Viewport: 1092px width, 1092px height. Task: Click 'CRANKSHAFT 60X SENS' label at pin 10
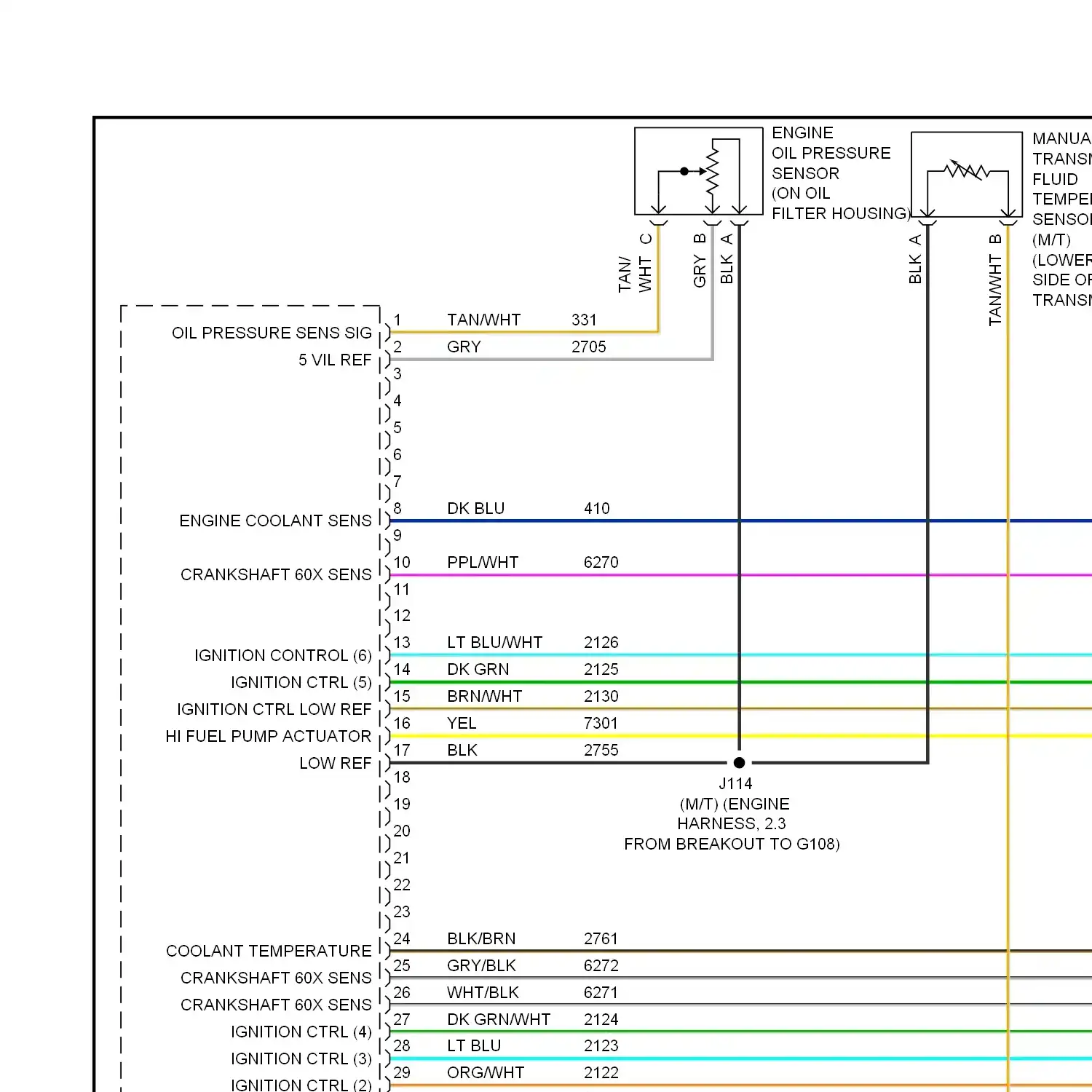pyautogui.click(x=276, y=574)
